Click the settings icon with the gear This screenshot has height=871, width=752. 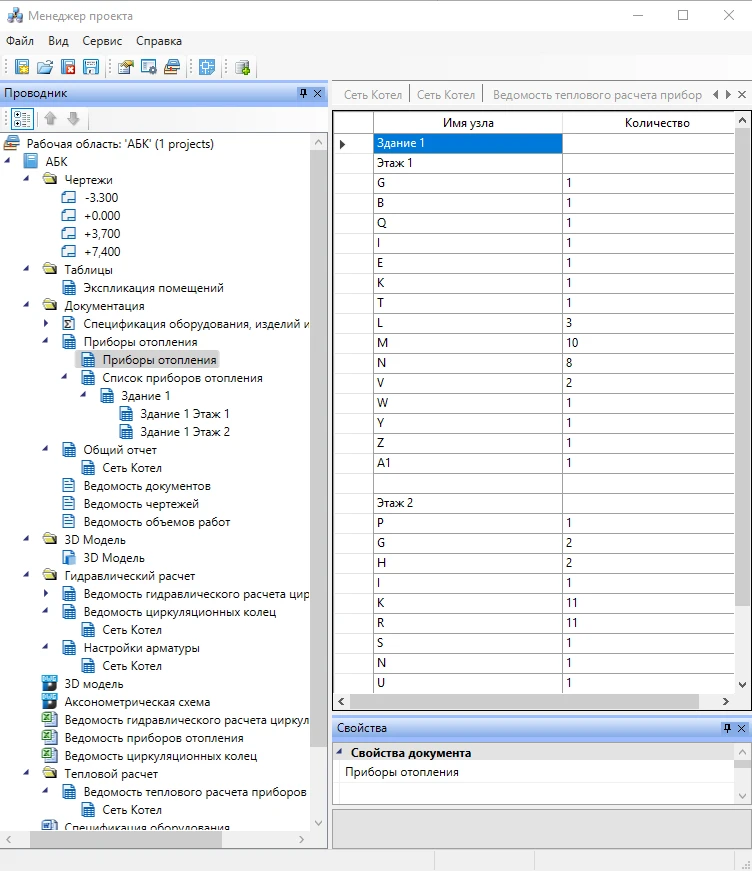tap(149, 67)
